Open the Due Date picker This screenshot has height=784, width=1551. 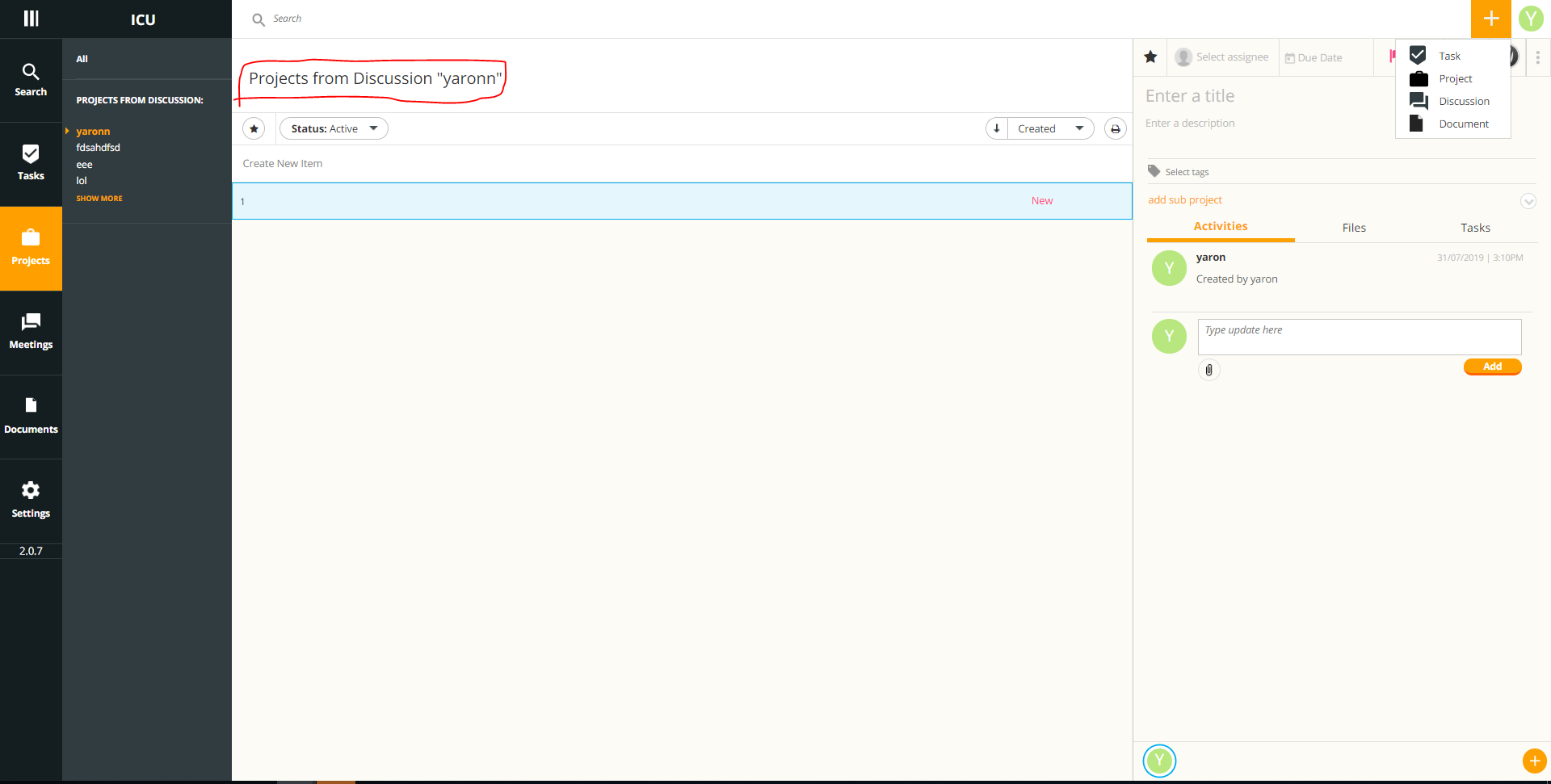1314,58
